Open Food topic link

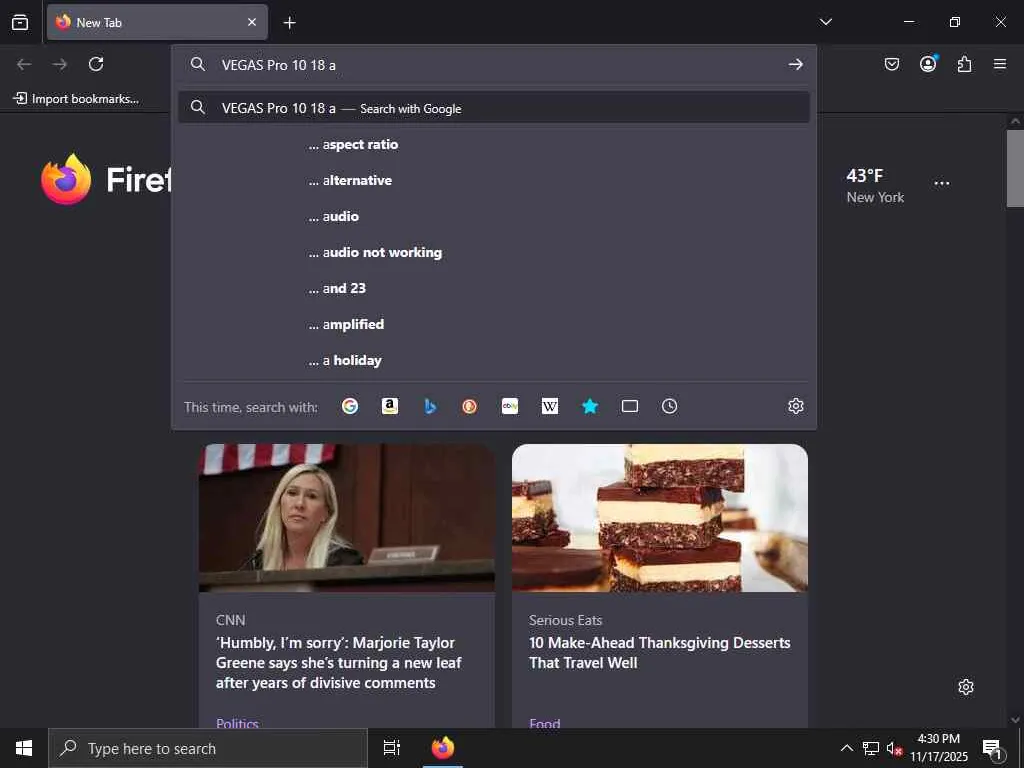(x=545, y=723)
